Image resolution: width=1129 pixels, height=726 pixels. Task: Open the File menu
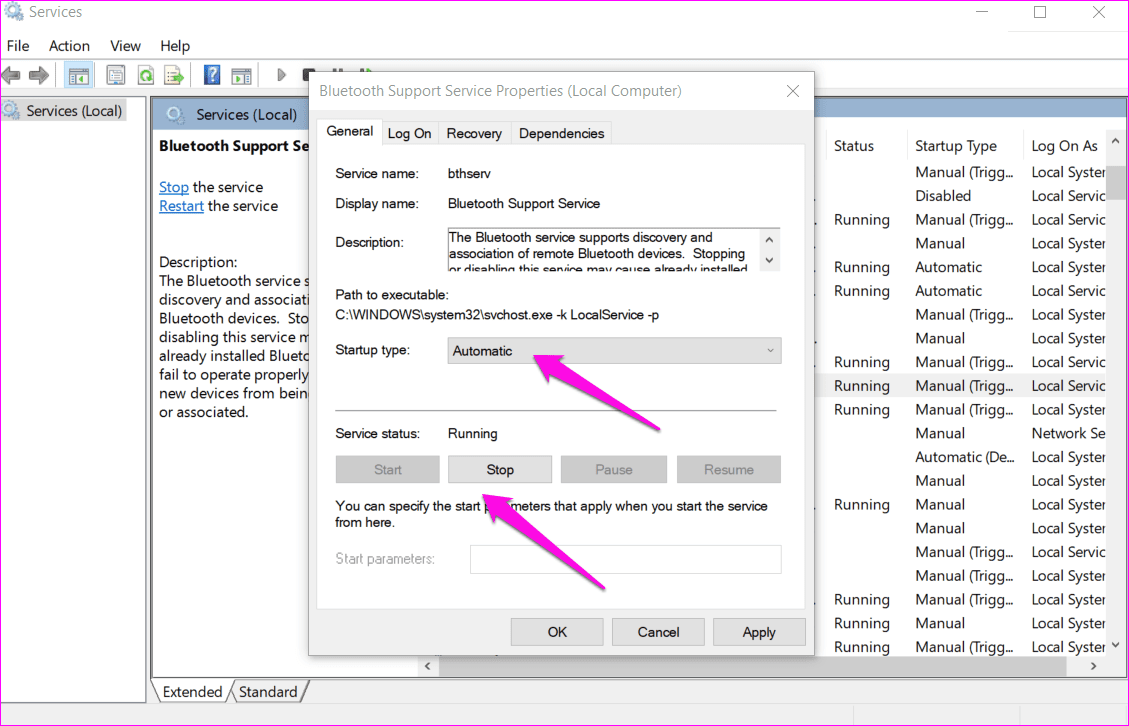18,46
